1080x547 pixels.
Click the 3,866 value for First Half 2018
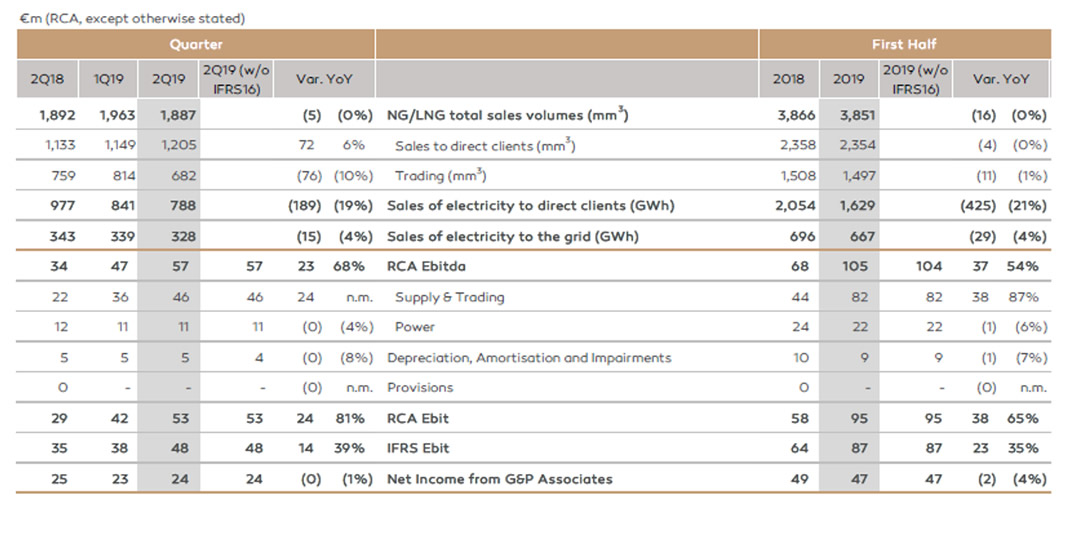click(796, 115)
